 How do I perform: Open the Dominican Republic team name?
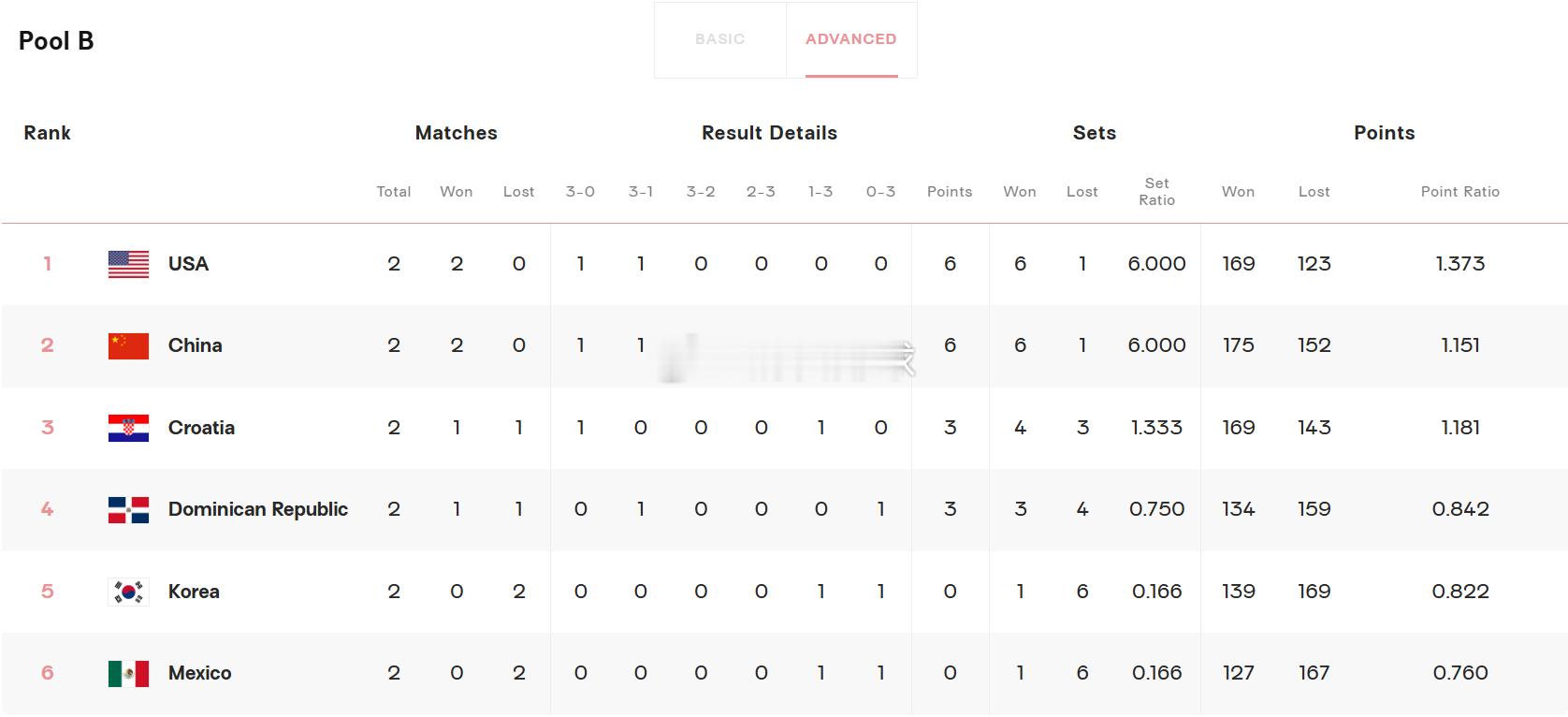(257, 509)
